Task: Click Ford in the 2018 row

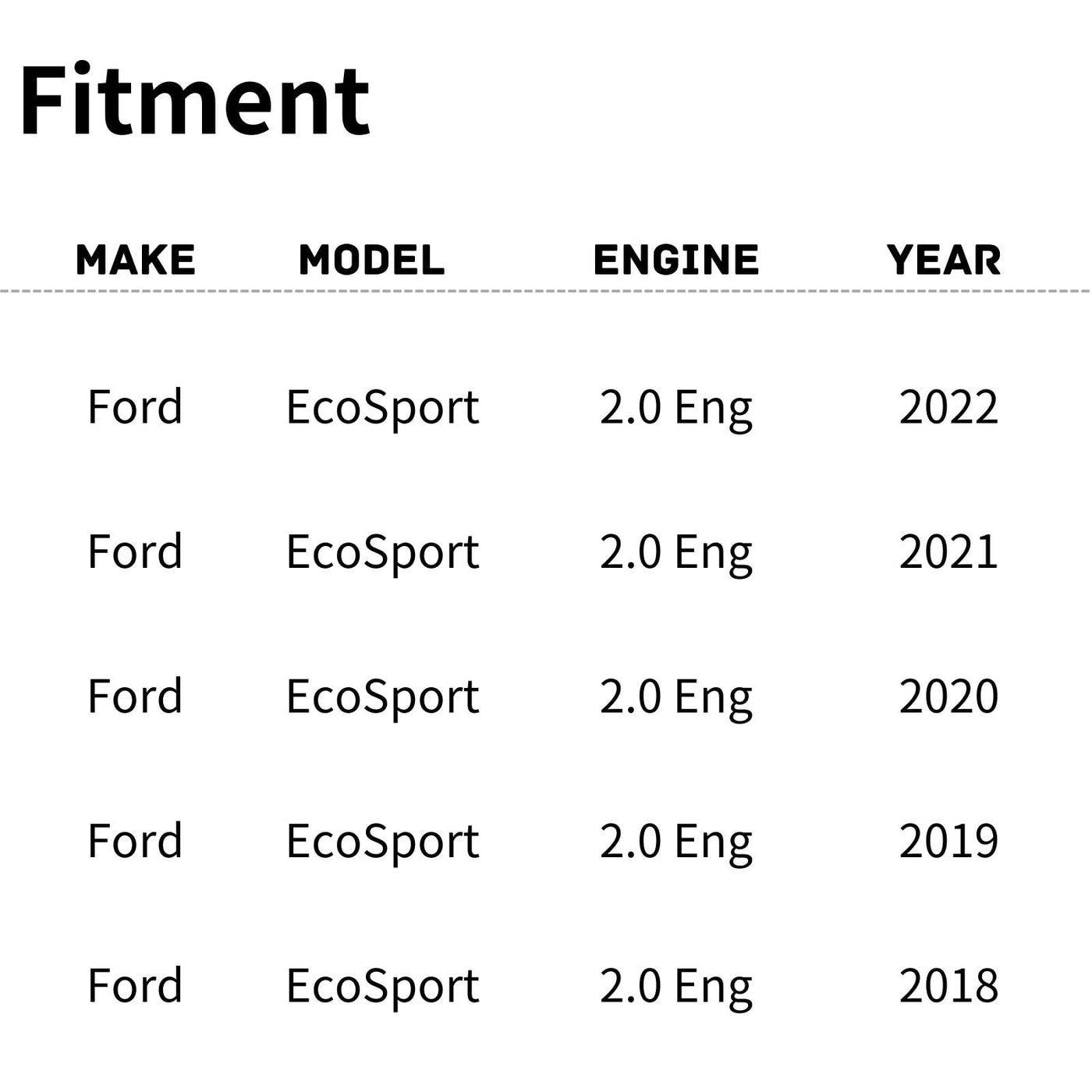Action: pos(135,986)
